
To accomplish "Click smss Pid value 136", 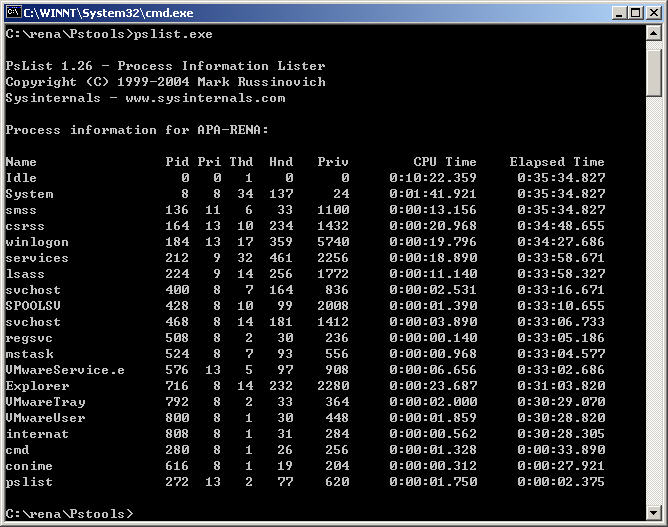I will (177, 210).
